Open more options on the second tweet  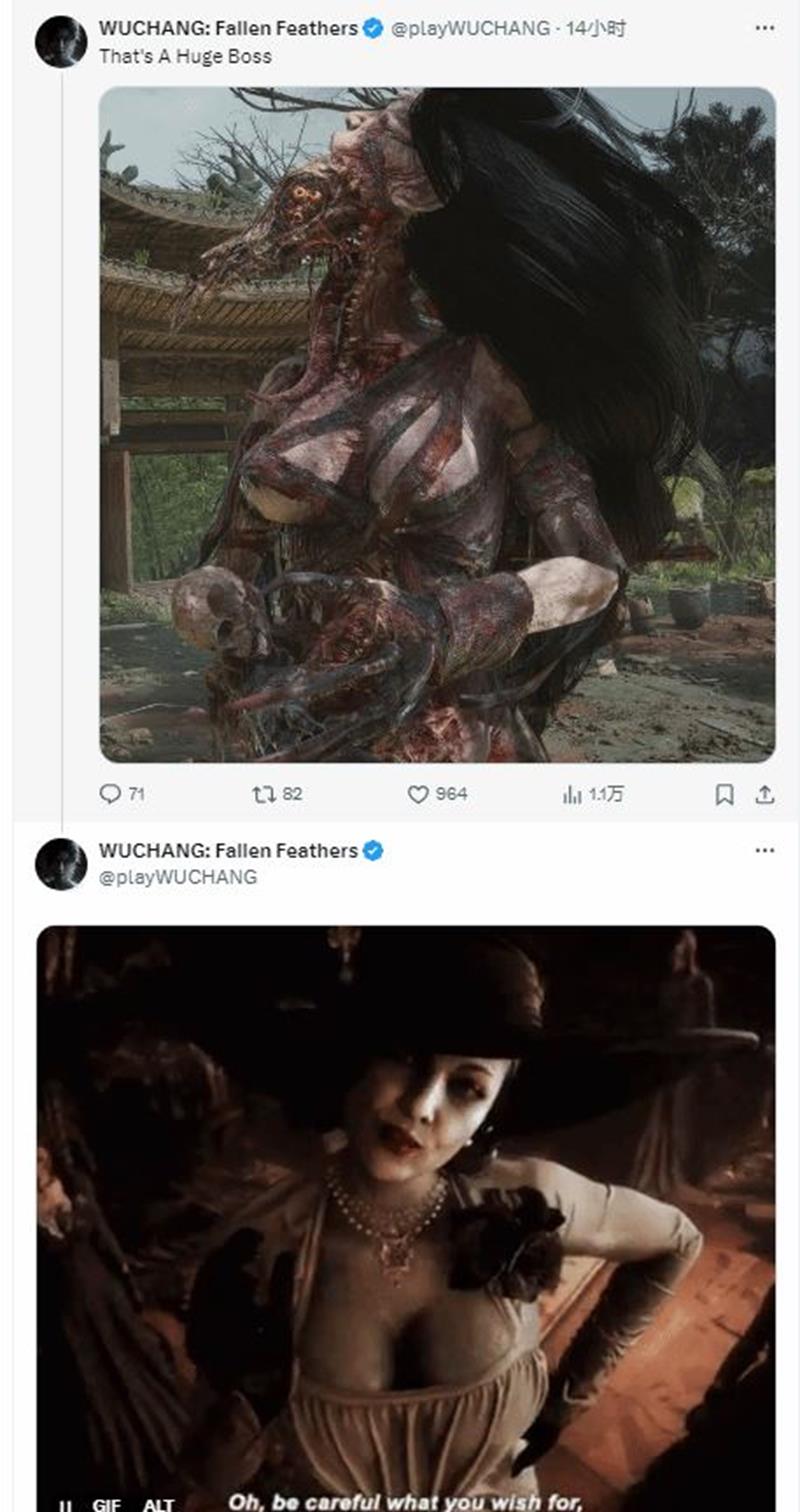click(764, 850)
